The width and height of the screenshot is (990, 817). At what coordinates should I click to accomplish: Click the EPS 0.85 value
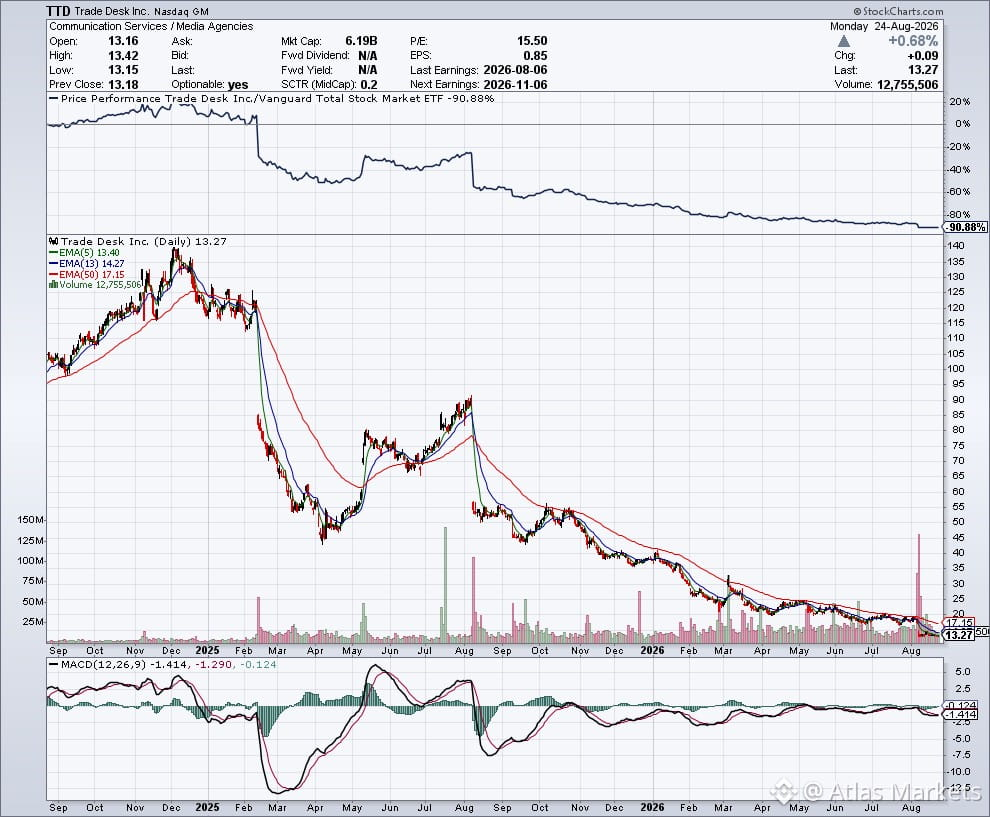[535, 56]
